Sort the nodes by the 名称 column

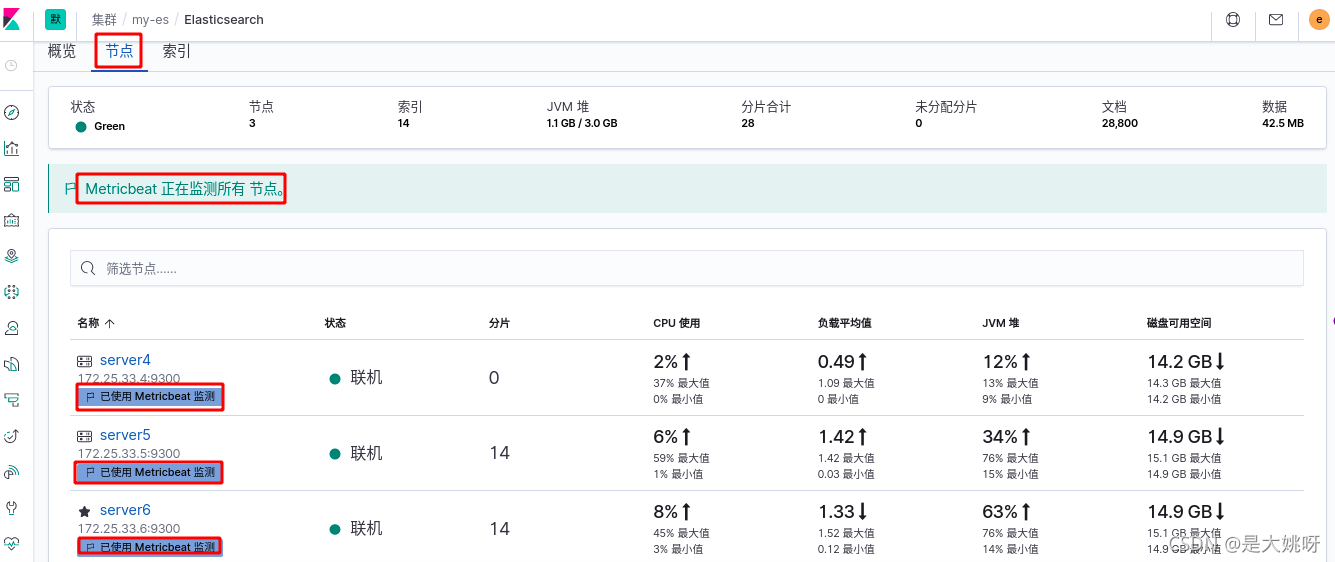click(x=96, y=323)
